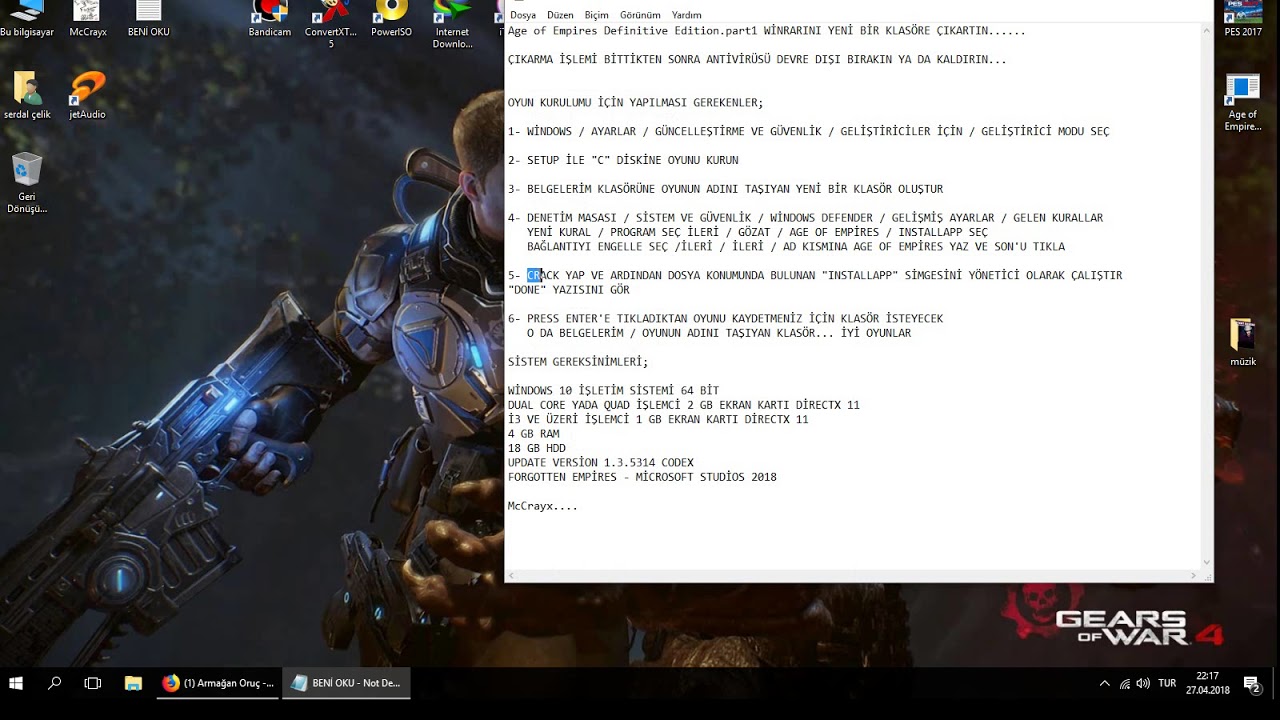Click the line "2- SETUP İLE "C" DİSKİNE OYUNU KURUN"
The height and width of the screenshot is (720, 1280).
coord(623,160)
